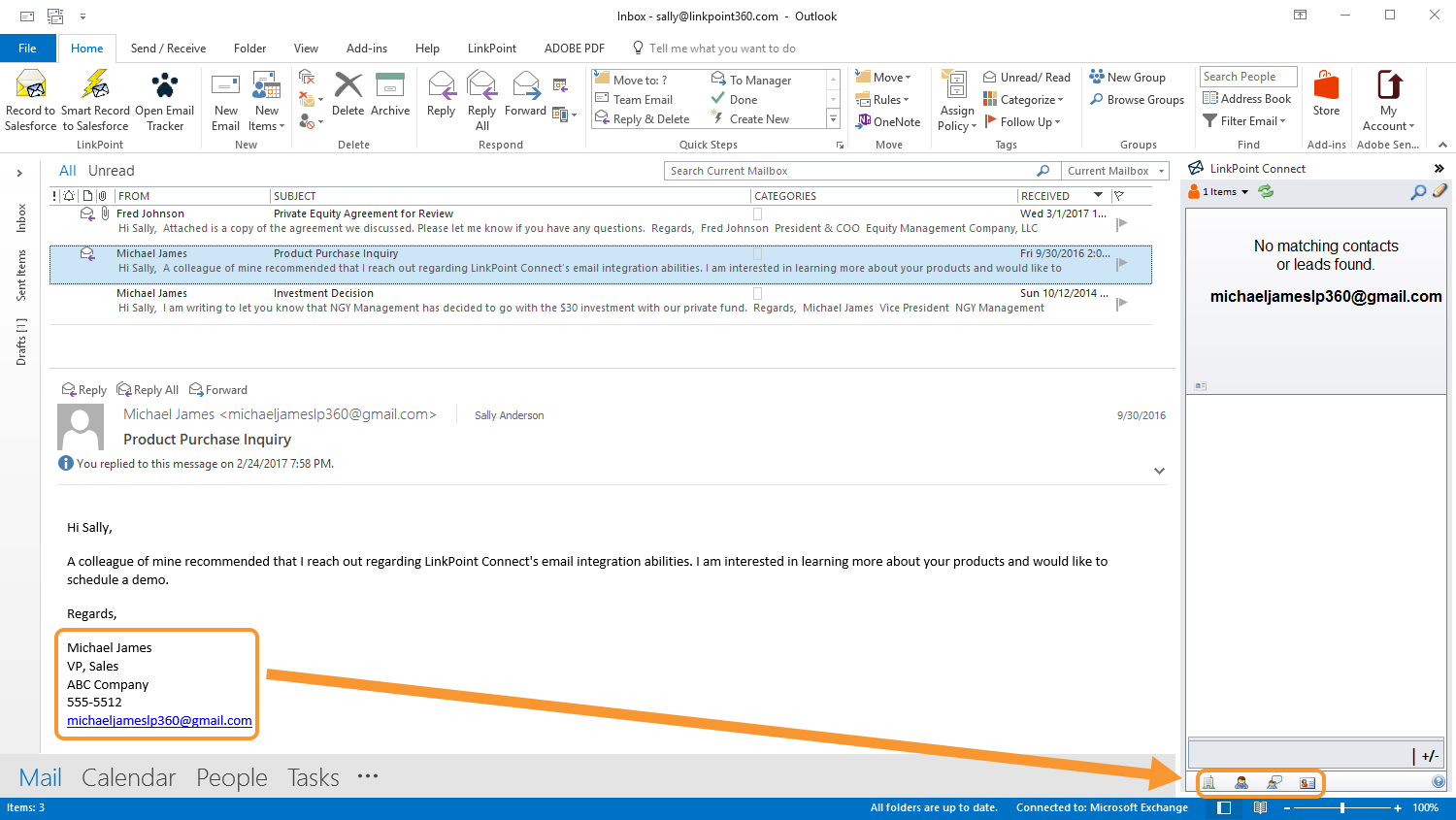Switch to People navigation

click(231, 777)
